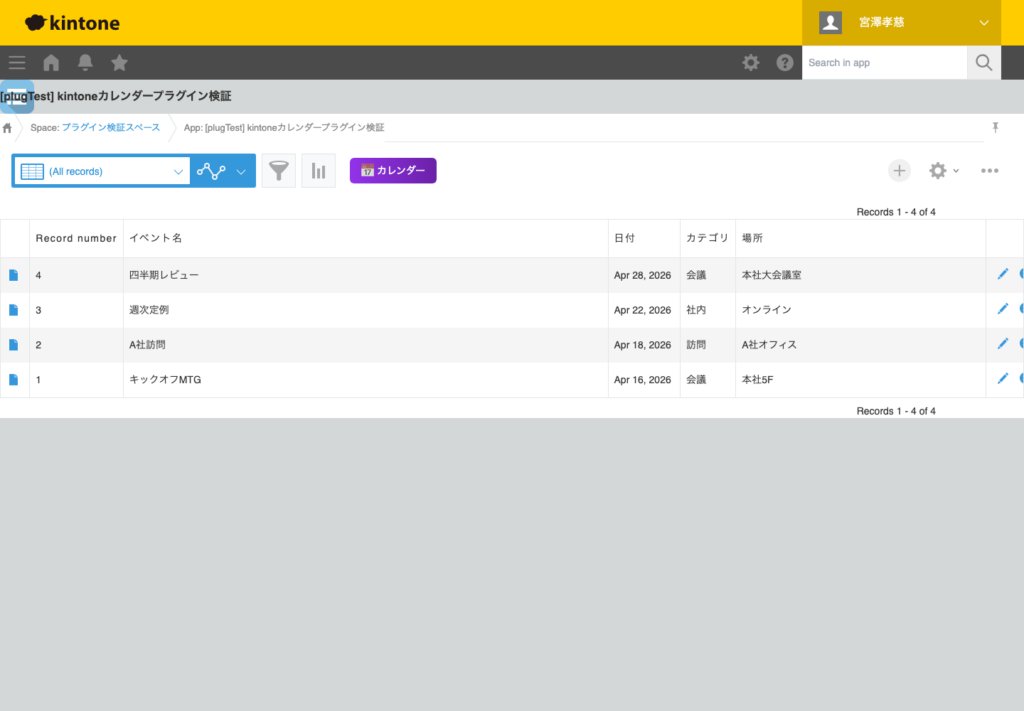
Task: Open the app settings gear dropdown
Action: [x=943, y=171]
